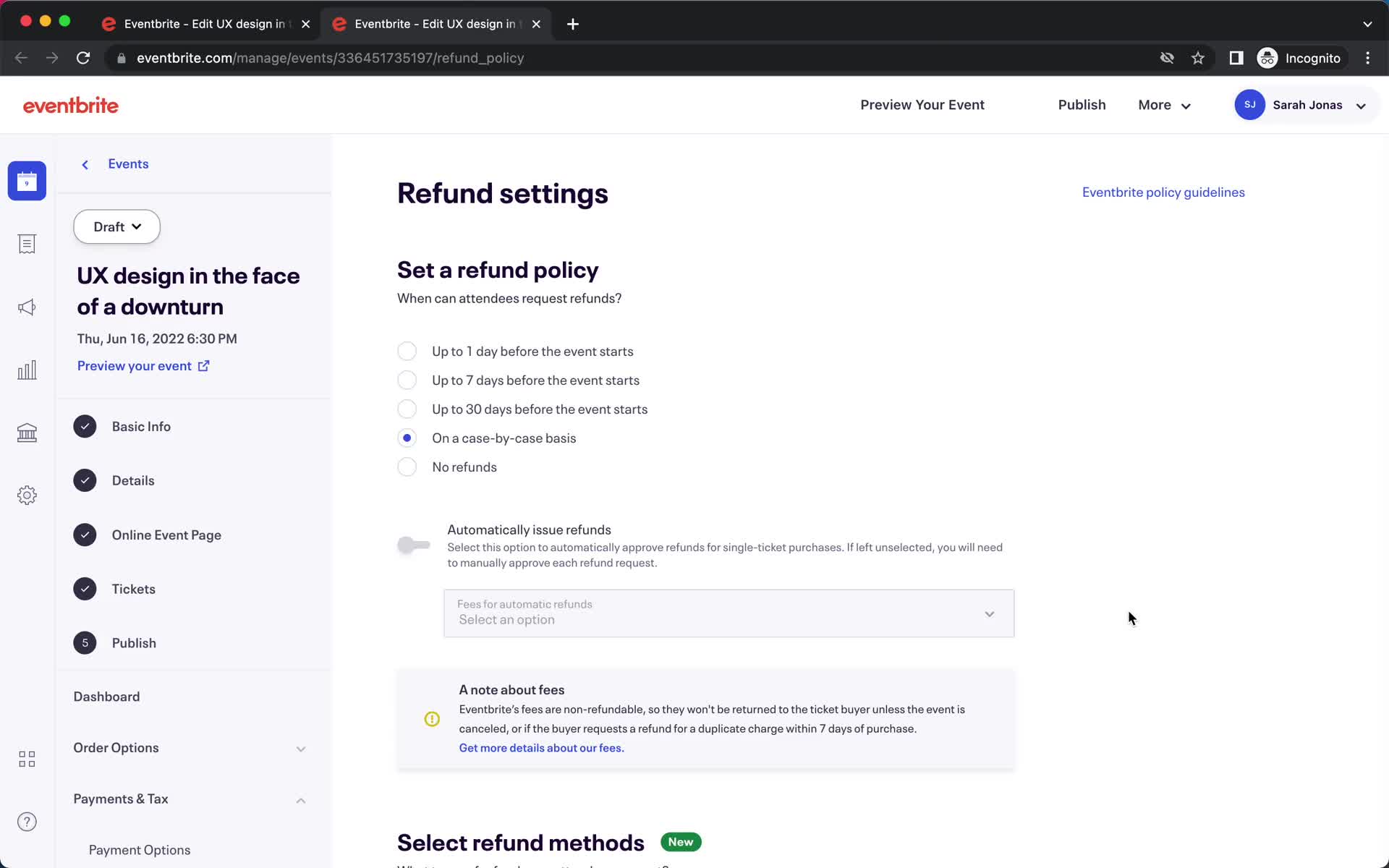Go to Details step in sidebar

(133, 481)
